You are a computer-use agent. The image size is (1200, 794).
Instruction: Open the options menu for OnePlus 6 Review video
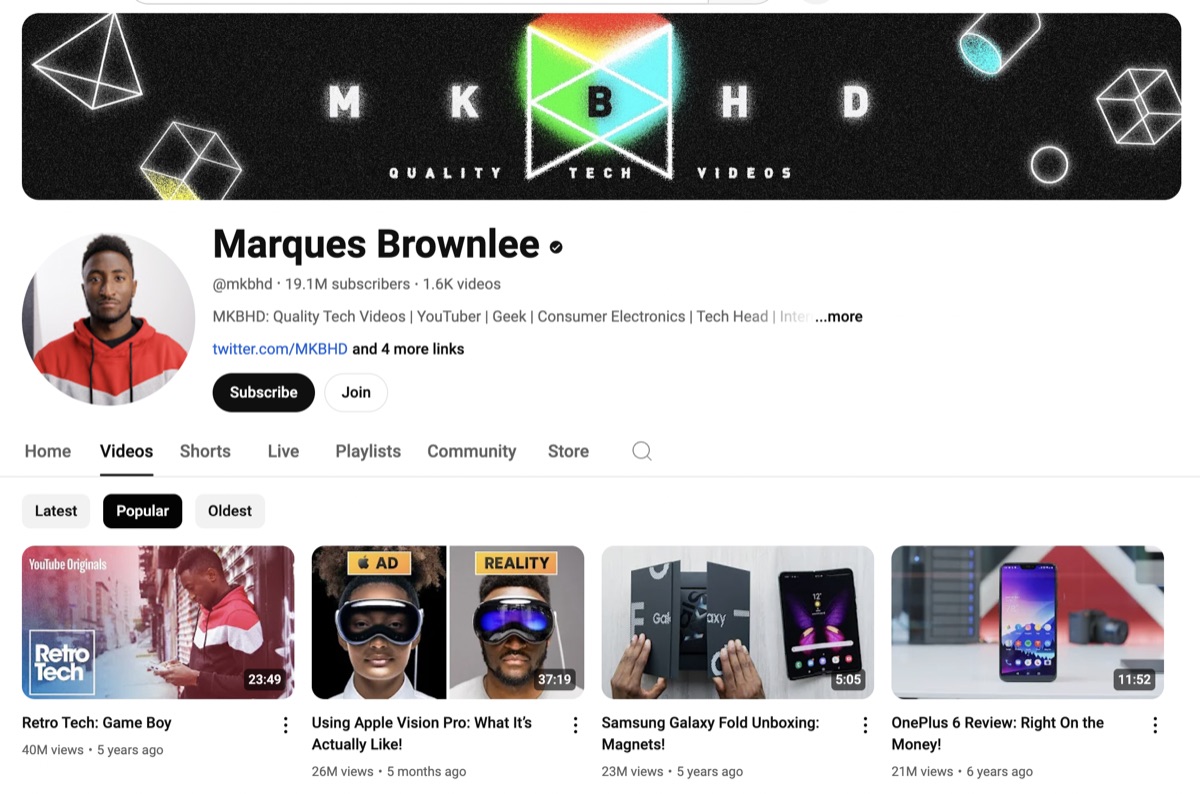tap(1155, 725)
